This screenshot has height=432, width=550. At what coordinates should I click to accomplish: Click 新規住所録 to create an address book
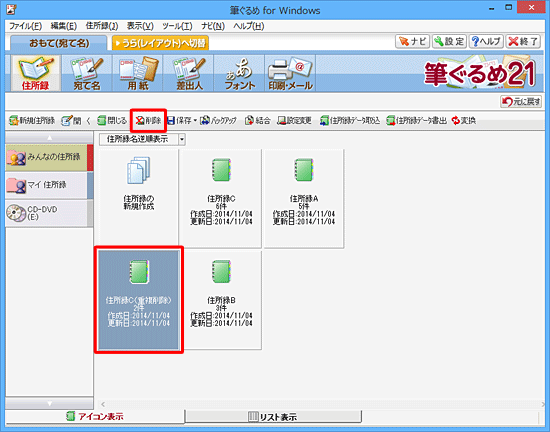(x=32, y=121)
